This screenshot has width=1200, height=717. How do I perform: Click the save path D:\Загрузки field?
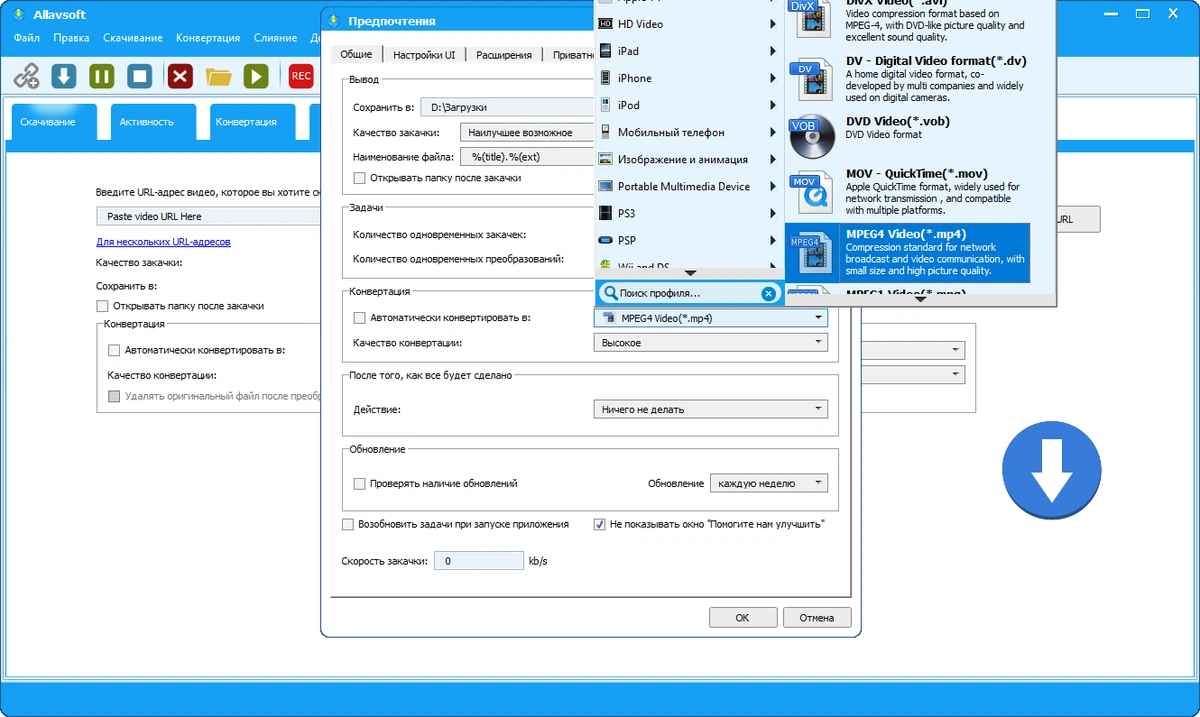coord(507,107)
